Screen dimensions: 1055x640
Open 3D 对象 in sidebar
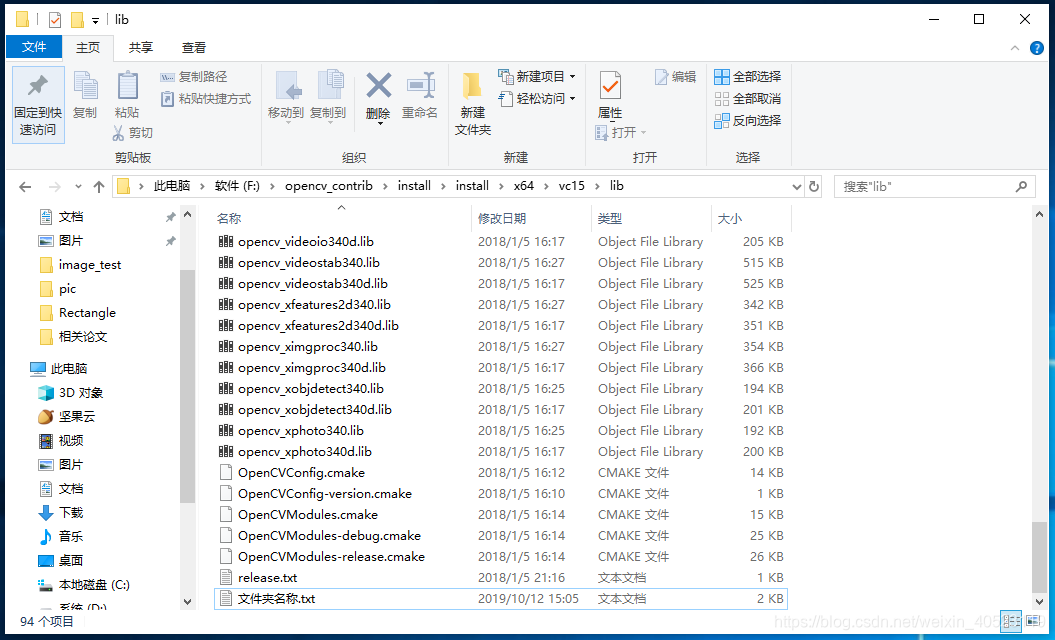[x=71, y=393]
